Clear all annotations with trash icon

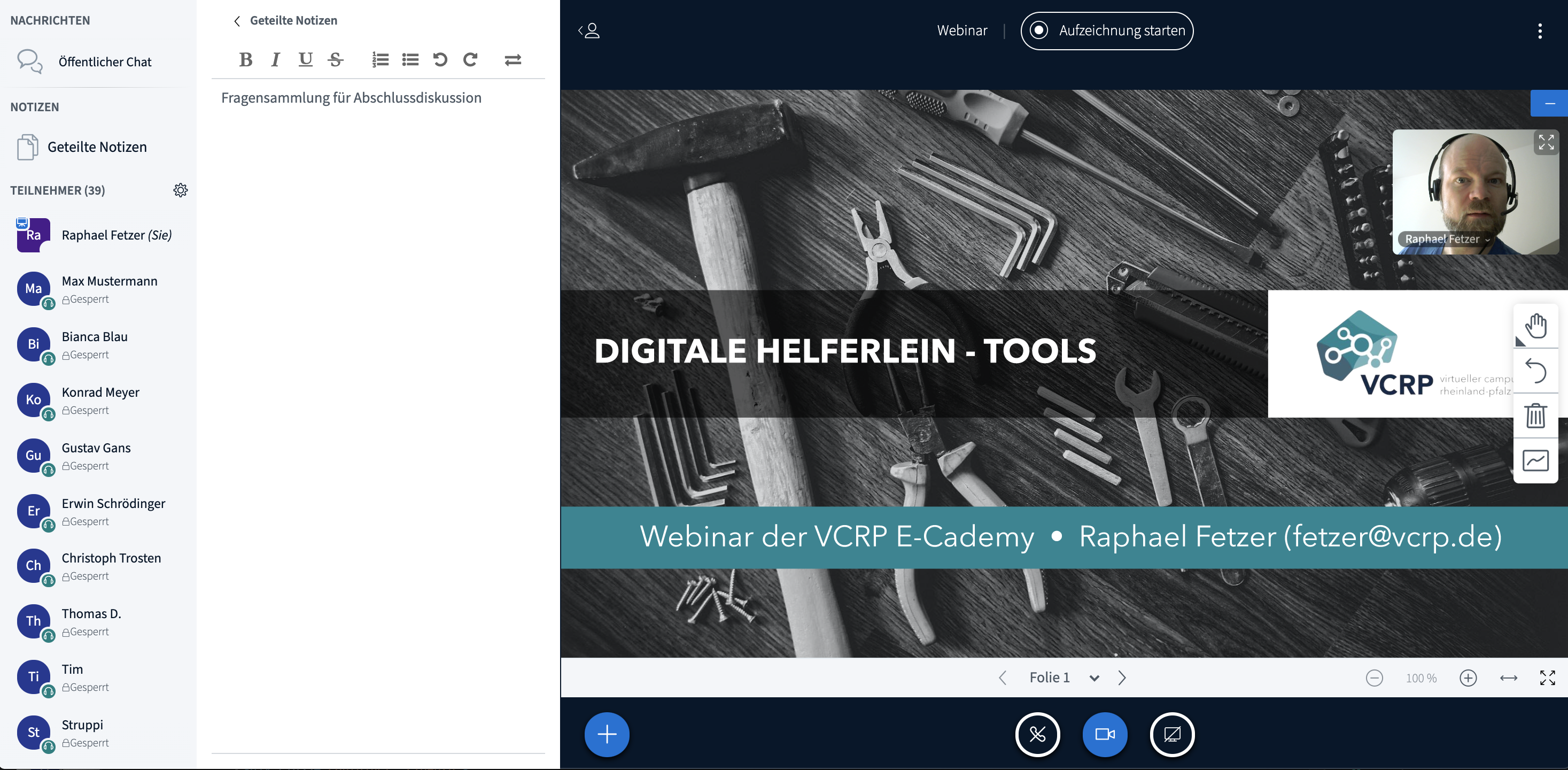tap(1535, 416)
